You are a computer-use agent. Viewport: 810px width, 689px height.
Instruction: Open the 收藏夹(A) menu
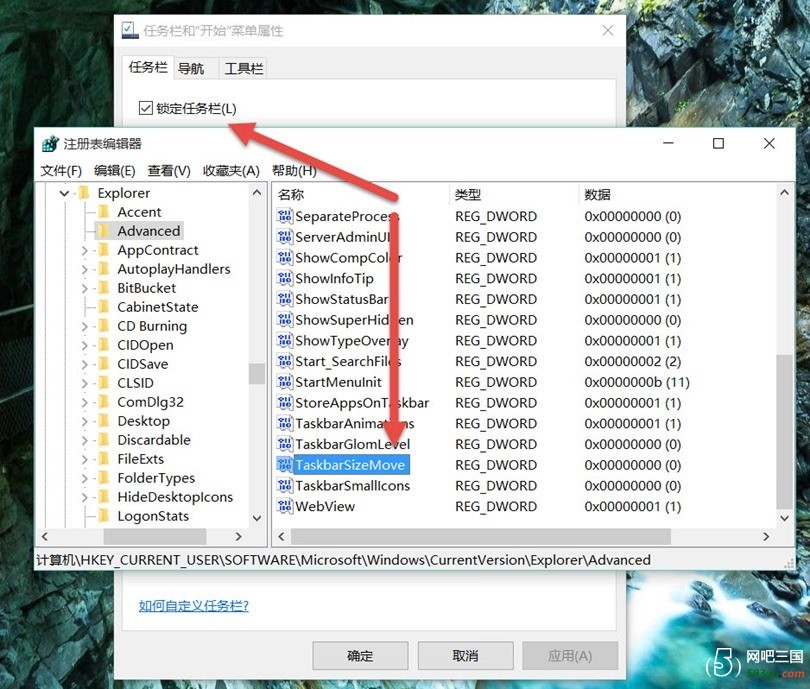[231, 170]
